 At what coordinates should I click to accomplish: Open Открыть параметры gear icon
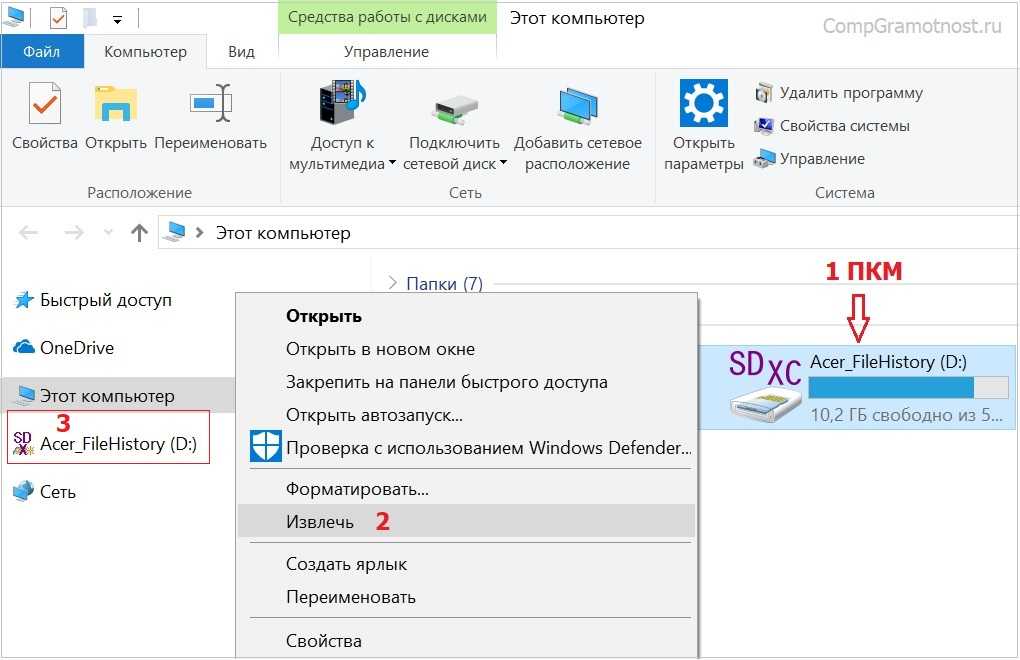pyautogui.click(x=703, y=105)
